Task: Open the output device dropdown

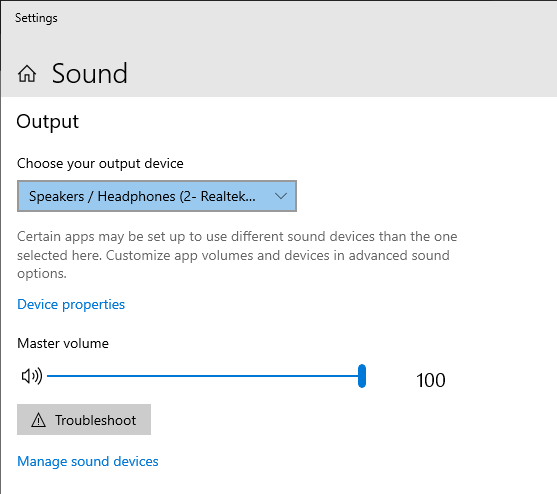Action: (157, 196)
